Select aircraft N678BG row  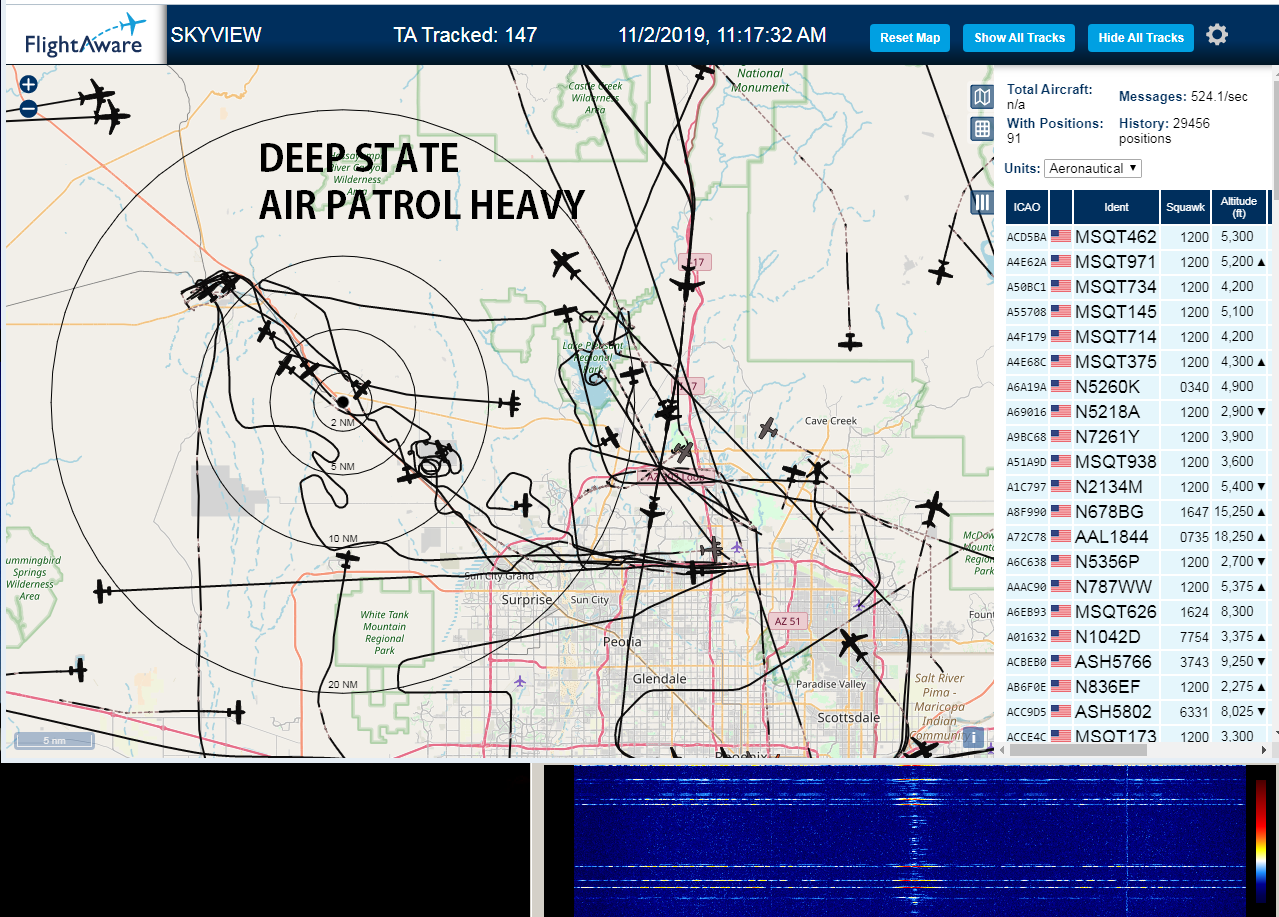[1137, 512]
